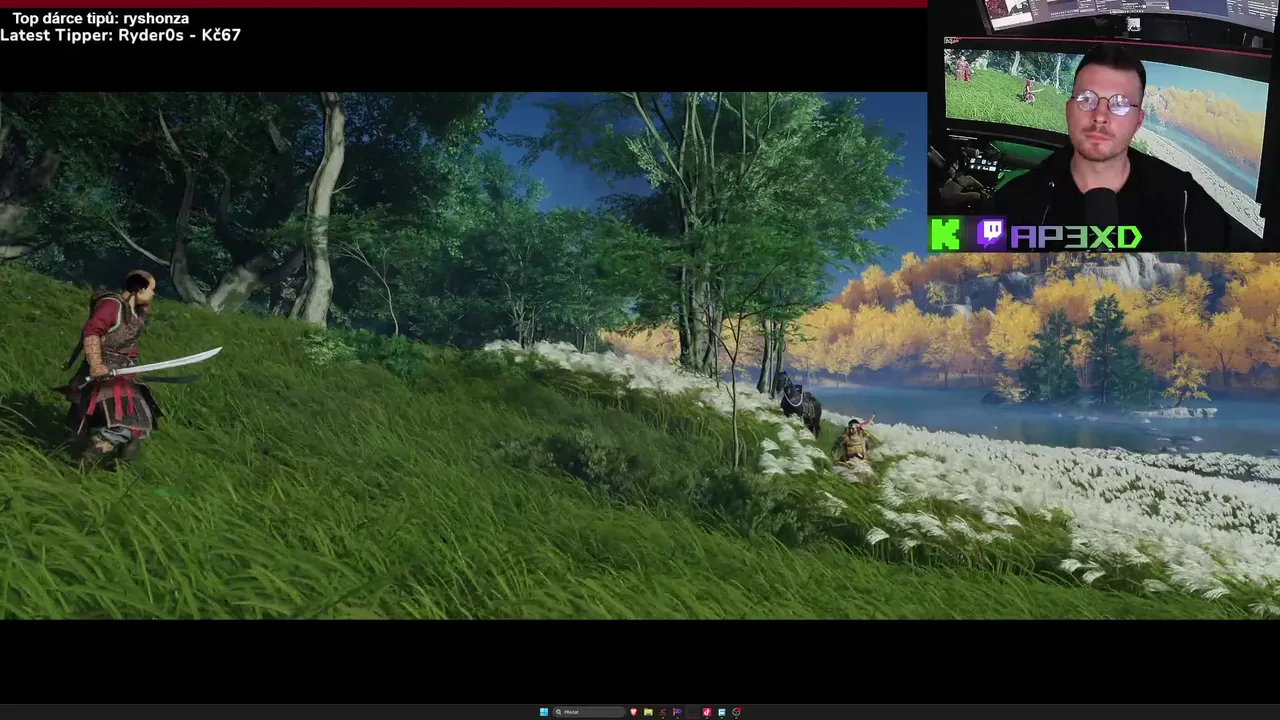This screenshot has height=720, width=1280.
Task: Click the Twitch logo in the overlay
Action: pos(990,234)
